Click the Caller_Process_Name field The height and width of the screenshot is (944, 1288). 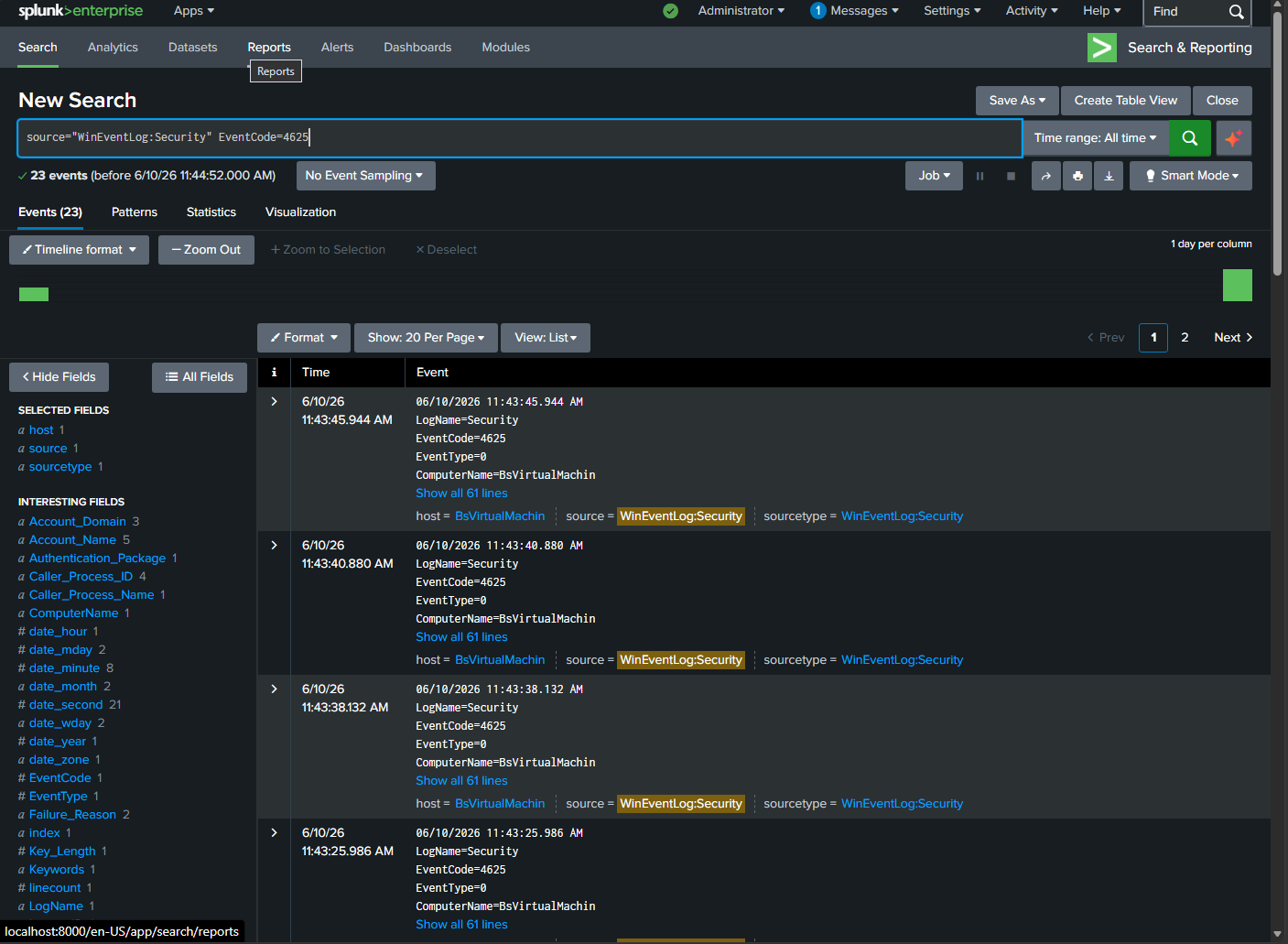(x=92, y=595)
